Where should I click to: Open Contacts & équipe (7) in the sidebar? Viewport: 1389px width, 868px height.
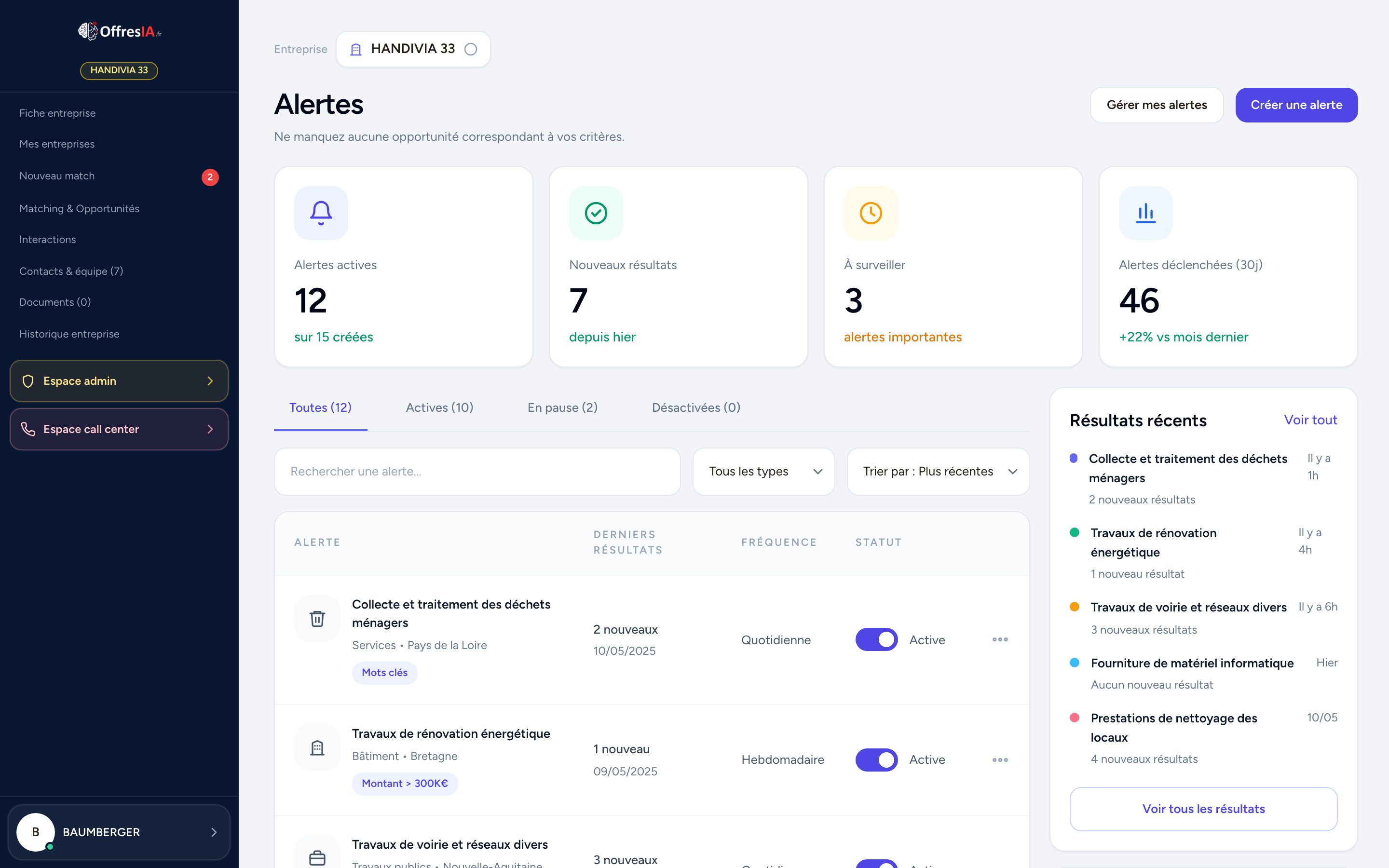[71, 271]
